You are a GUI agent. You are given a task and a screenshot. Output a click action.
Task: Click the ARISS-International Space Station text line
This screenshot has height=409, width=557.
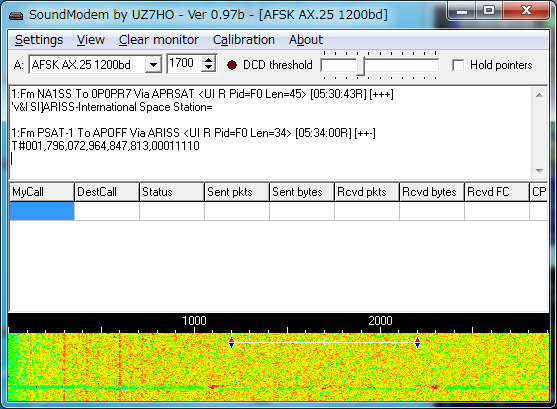(112, 107)
